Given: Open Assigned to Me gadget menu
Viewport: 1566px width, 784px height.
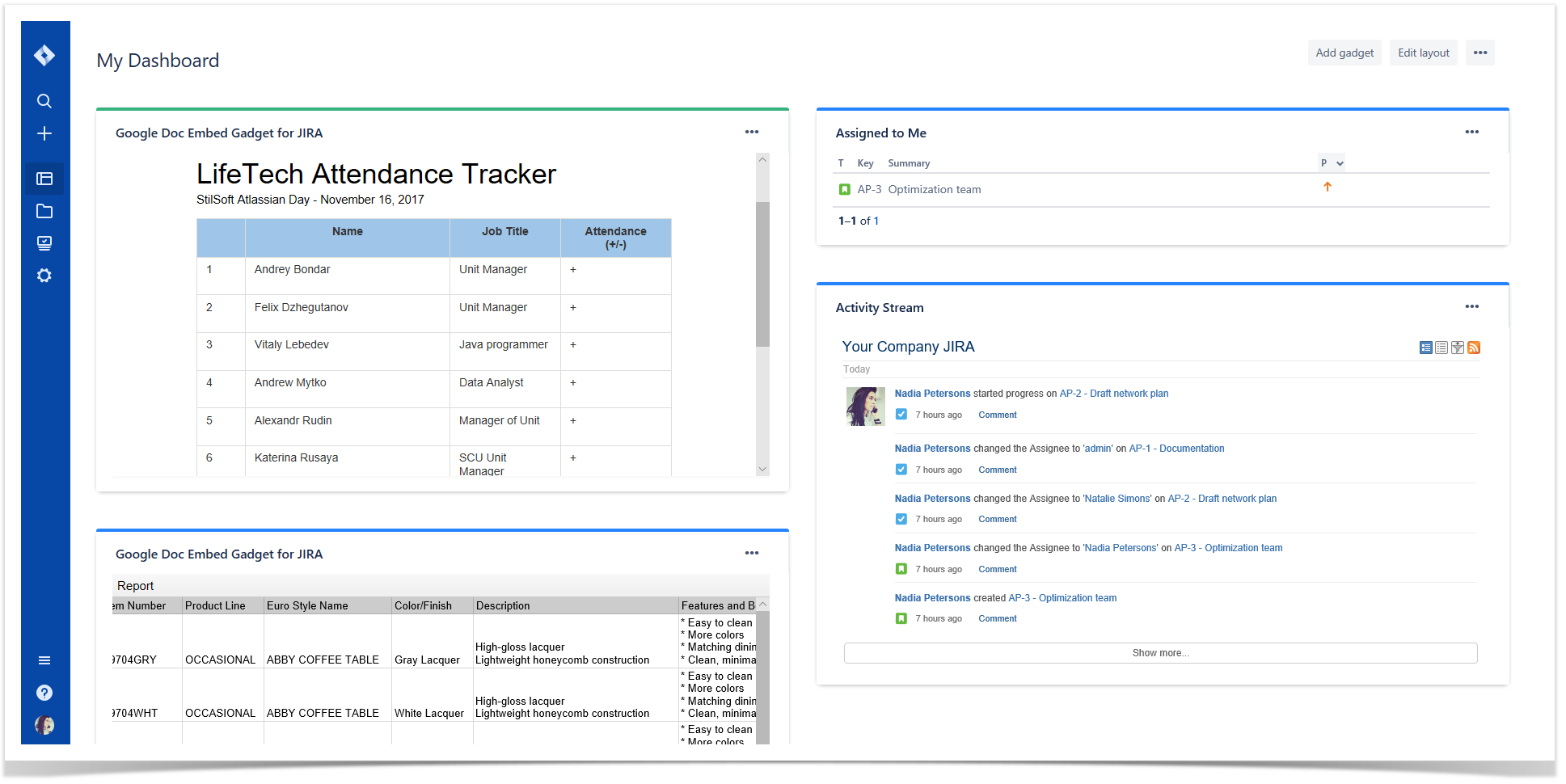Looking at the screenshot, I should [x=1471, y=132].
